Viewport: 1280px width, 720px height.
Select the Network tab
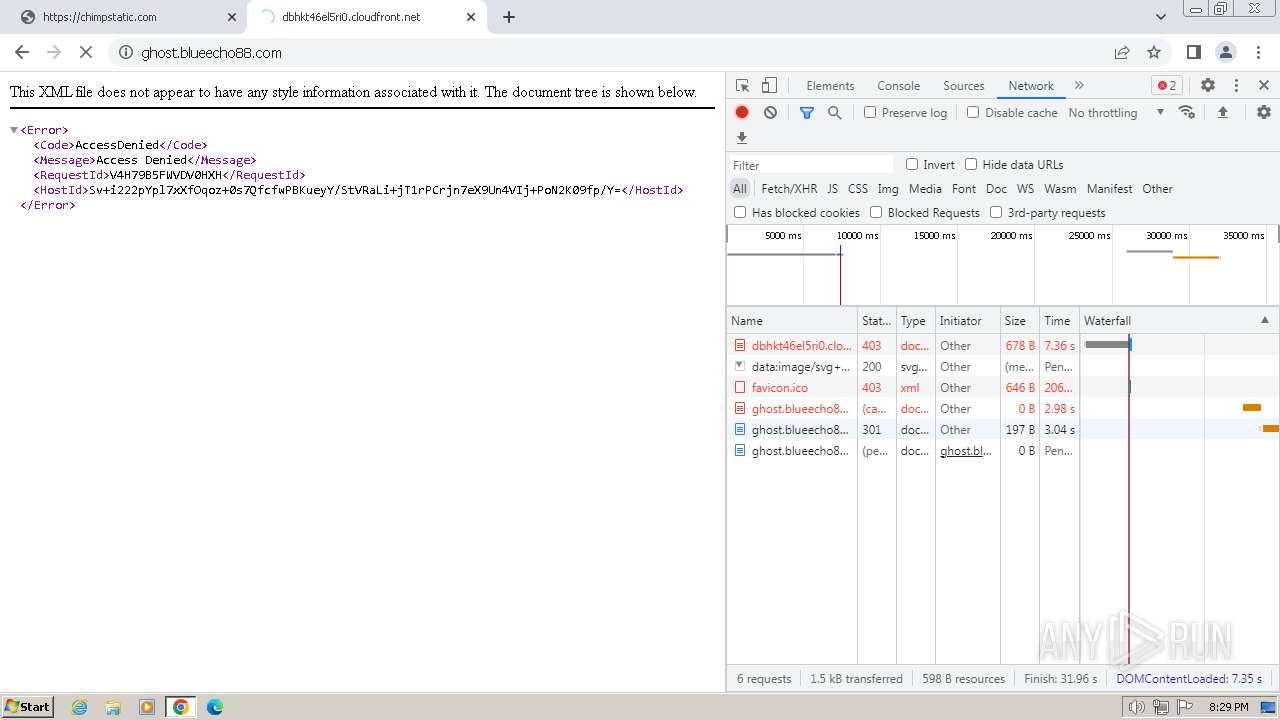coord(1031,86)
